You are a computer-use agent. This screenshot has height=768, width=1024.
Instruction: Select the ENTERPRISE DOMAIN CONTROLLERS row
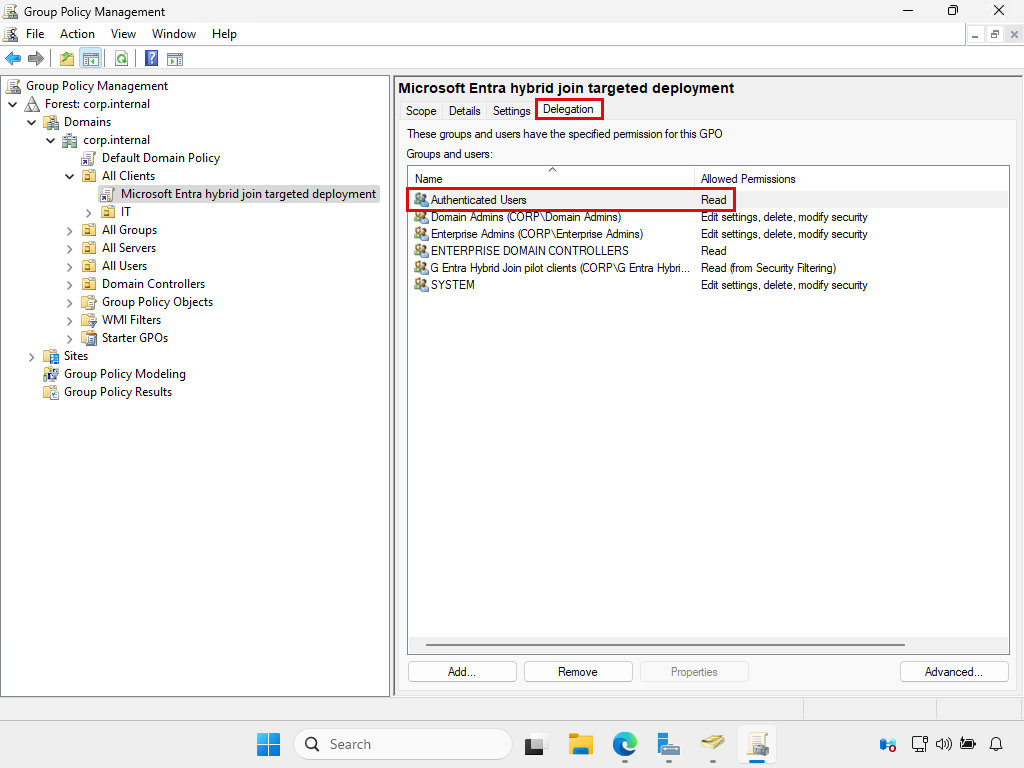(x=708, y=251)
